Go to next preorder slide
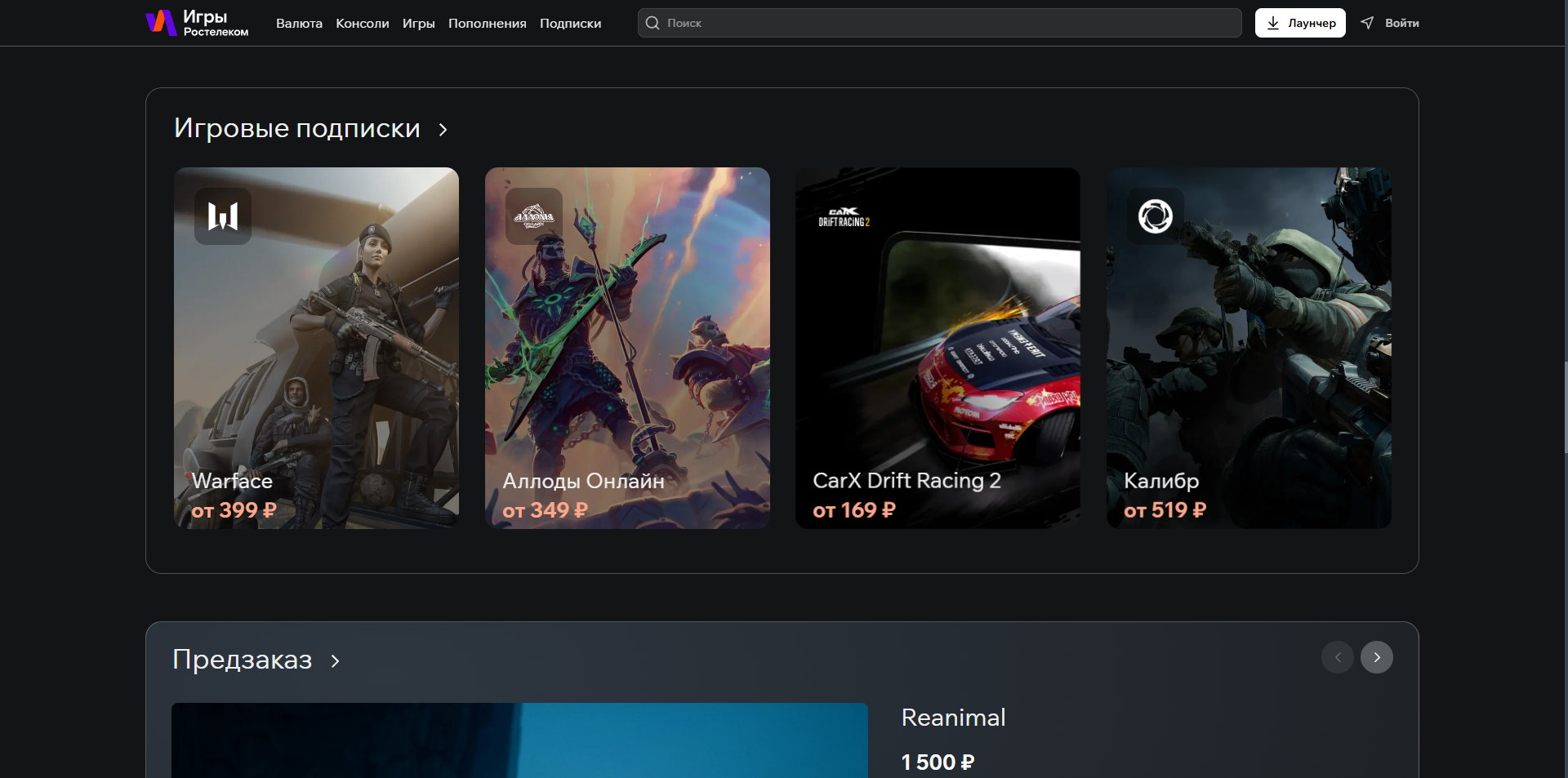The image size is (1568, 778). pos(1377,657)
